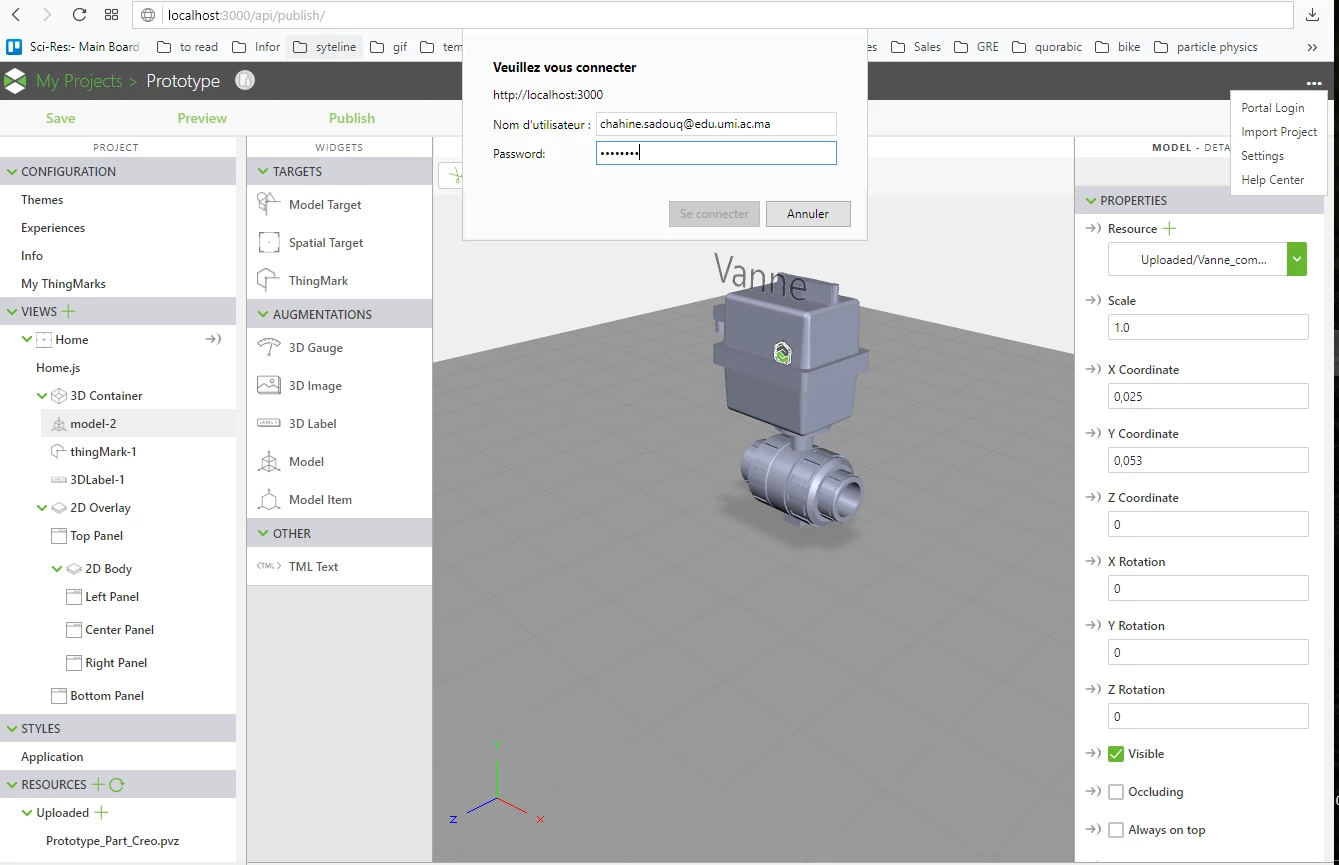
Task: Add a new view with the plus icon
Action: 69,311
